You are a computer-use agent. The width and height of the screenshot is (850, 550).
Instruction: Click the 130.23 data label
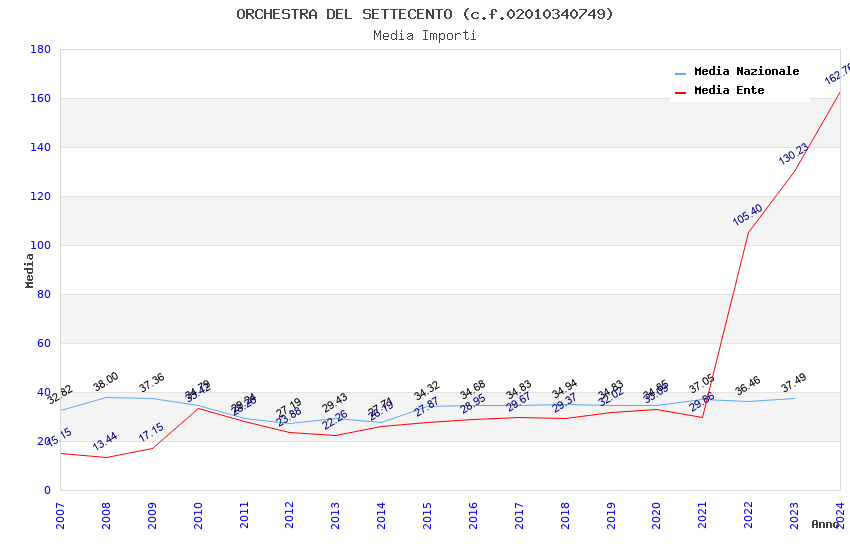793,153
